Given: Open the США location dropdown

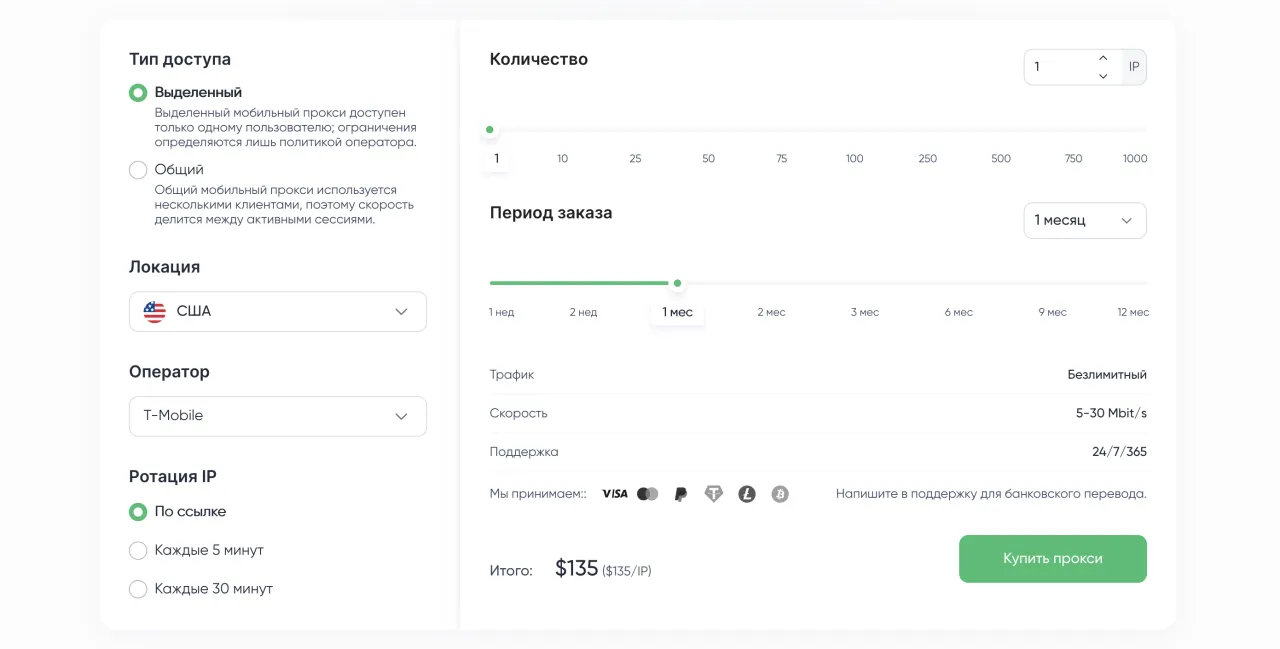Looking at the screenshot, I should point(278,311).
